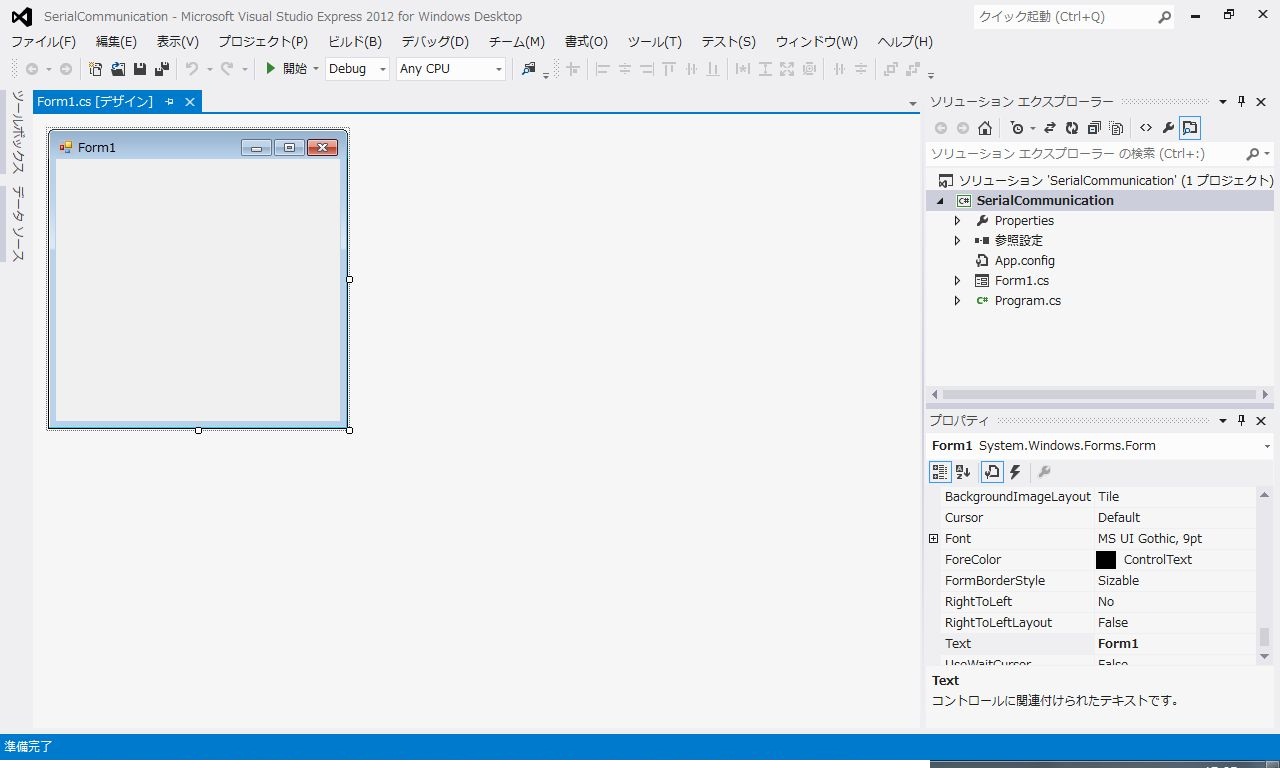Click the Save All toolbar icon
Screen dimensions: 1280x768
(161, 69)
